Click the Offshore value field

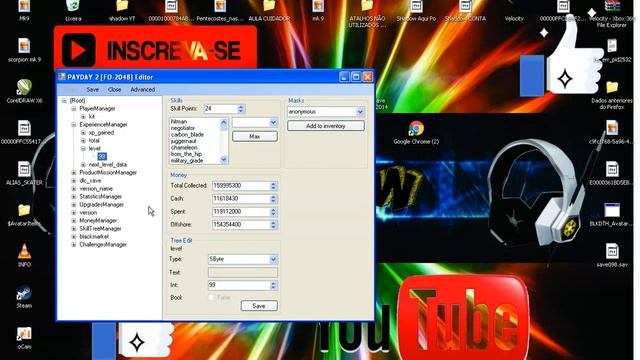point(241,224)
